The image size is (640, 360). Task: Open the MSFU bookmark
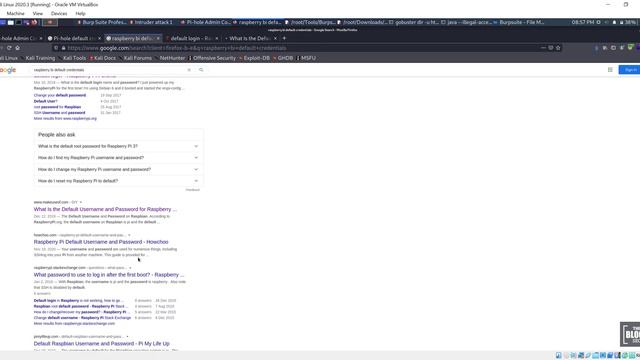306,58
